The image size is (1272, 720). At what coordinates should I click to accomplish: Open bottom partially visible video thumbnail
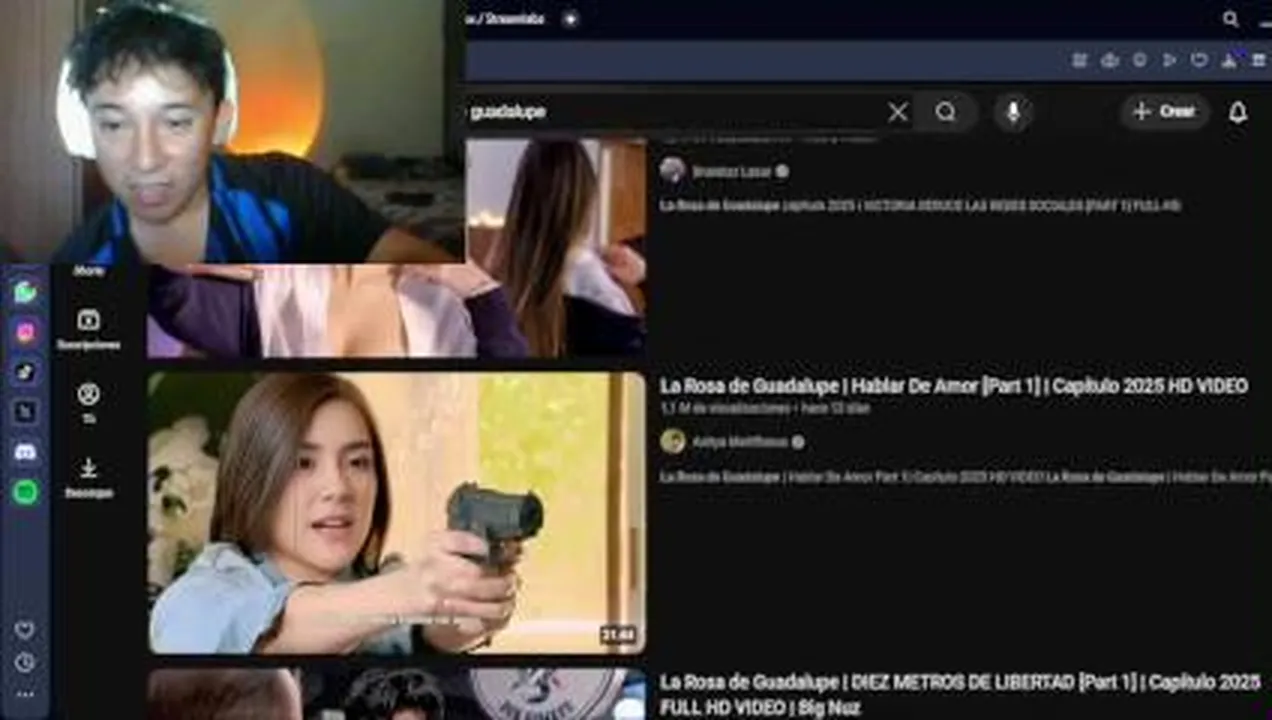[x=397, y=695]
